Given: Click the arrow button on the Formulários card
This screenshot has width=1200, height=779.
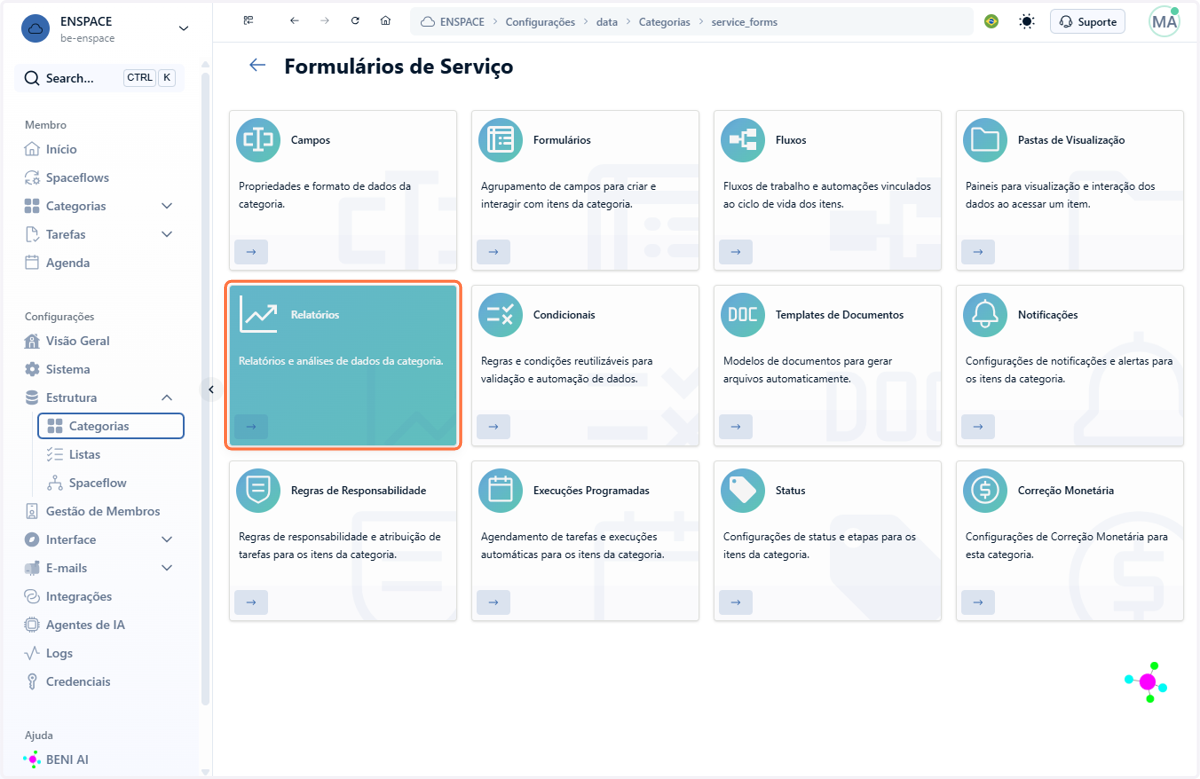Looking at the screenshot, I should 493,252.
